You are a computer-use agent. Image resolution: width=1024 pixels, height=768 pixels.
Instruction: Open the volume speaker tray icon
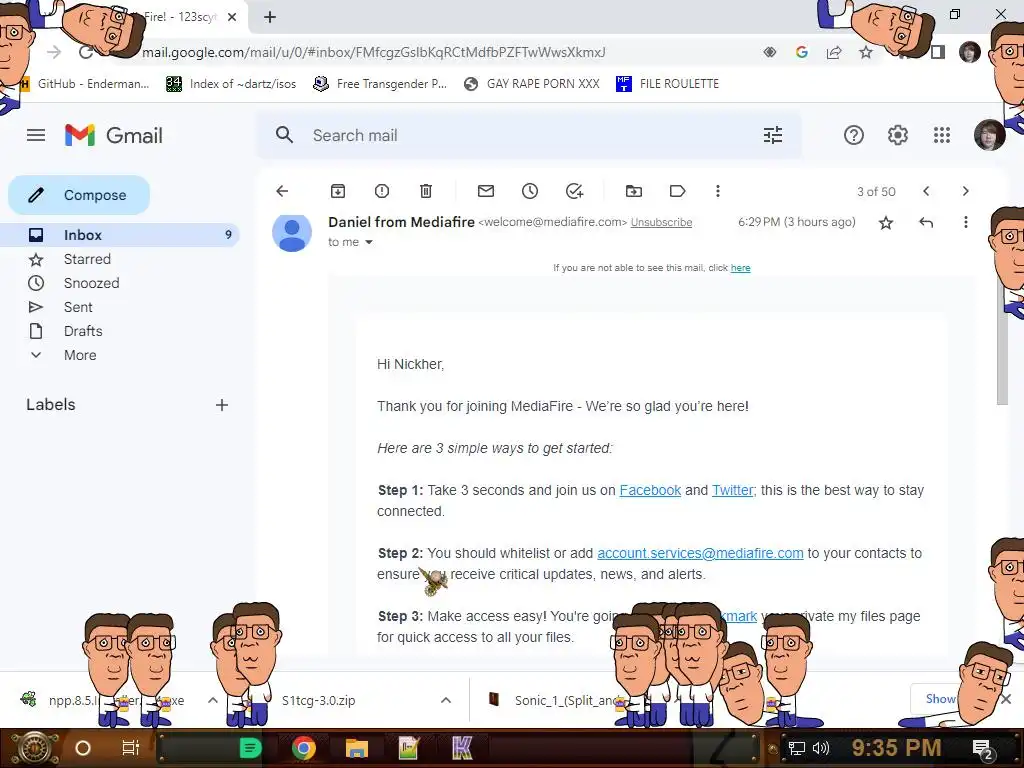820,748
